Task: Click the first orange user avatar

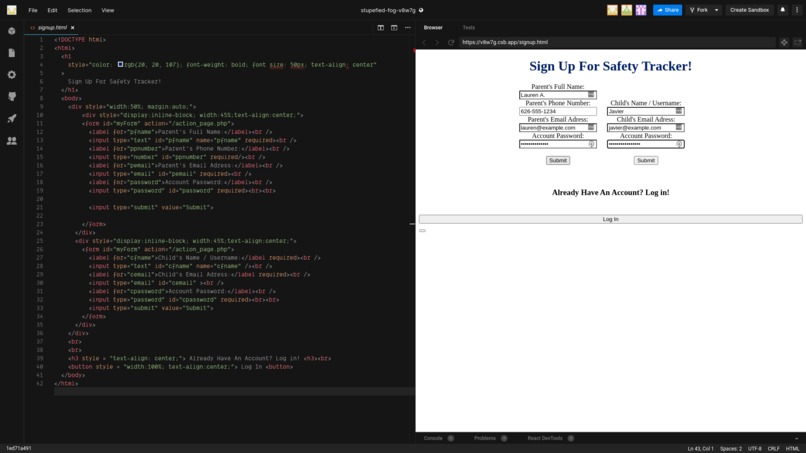Action: pos(612,10)
